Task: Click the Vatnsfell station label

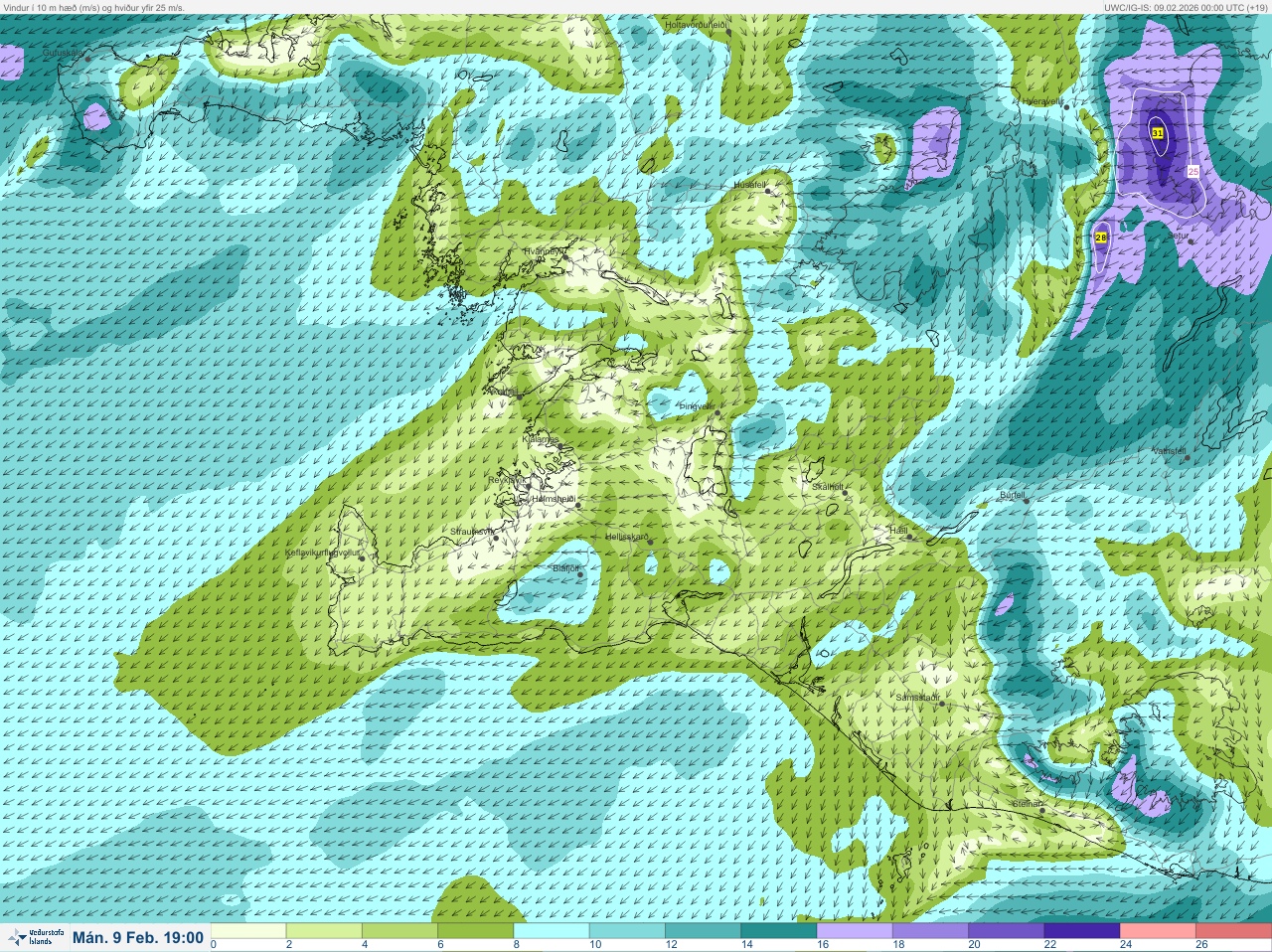Action: pyautogui.click(x=1169, y=450)
